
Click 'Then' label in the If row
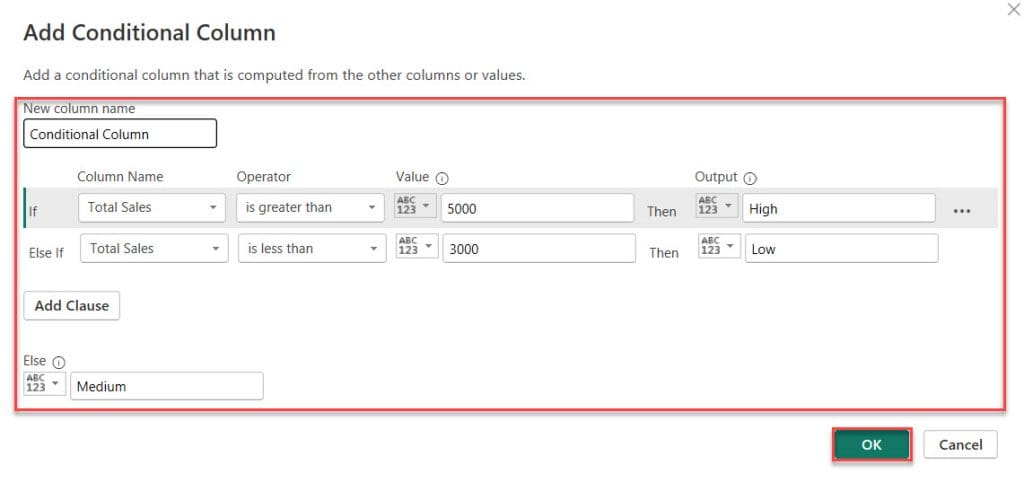[x=662, y=212]
